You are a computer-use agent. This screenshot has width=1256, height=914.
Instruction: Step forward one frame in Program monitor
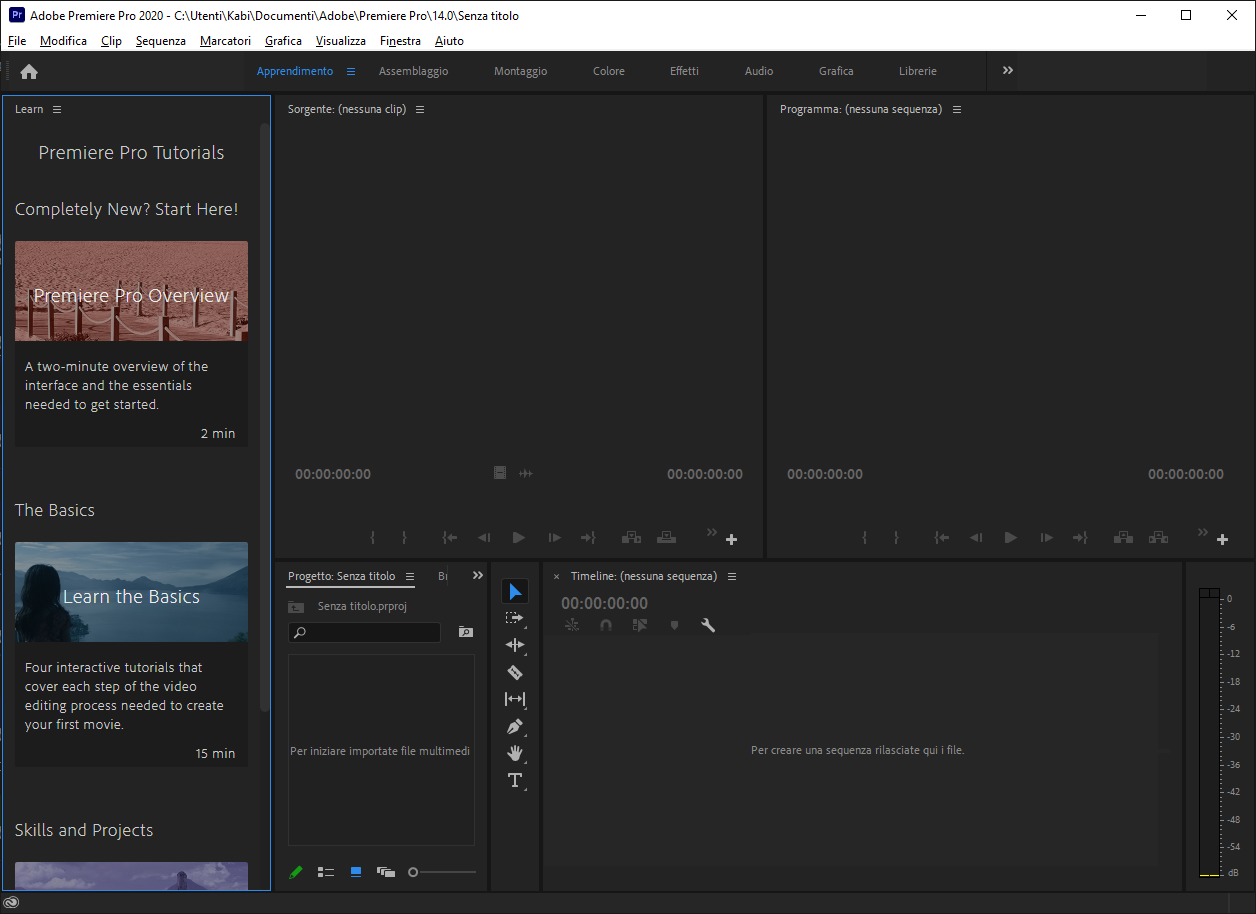tap(1046, 537)
